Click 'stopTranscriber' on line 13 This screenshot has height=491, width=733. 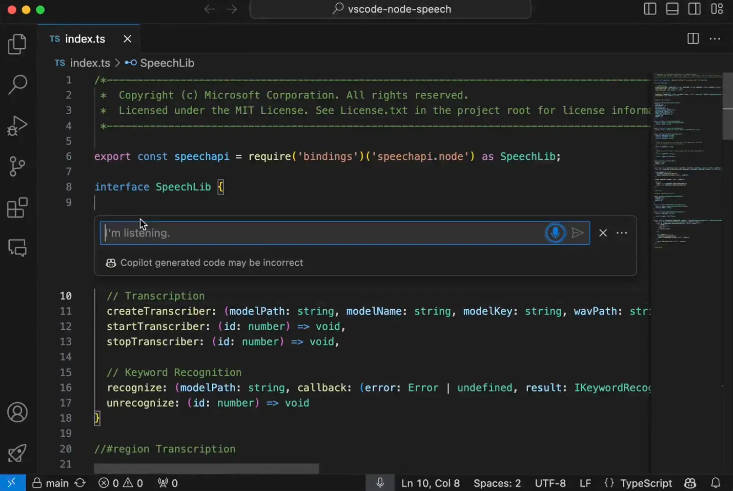coord(152,342)
